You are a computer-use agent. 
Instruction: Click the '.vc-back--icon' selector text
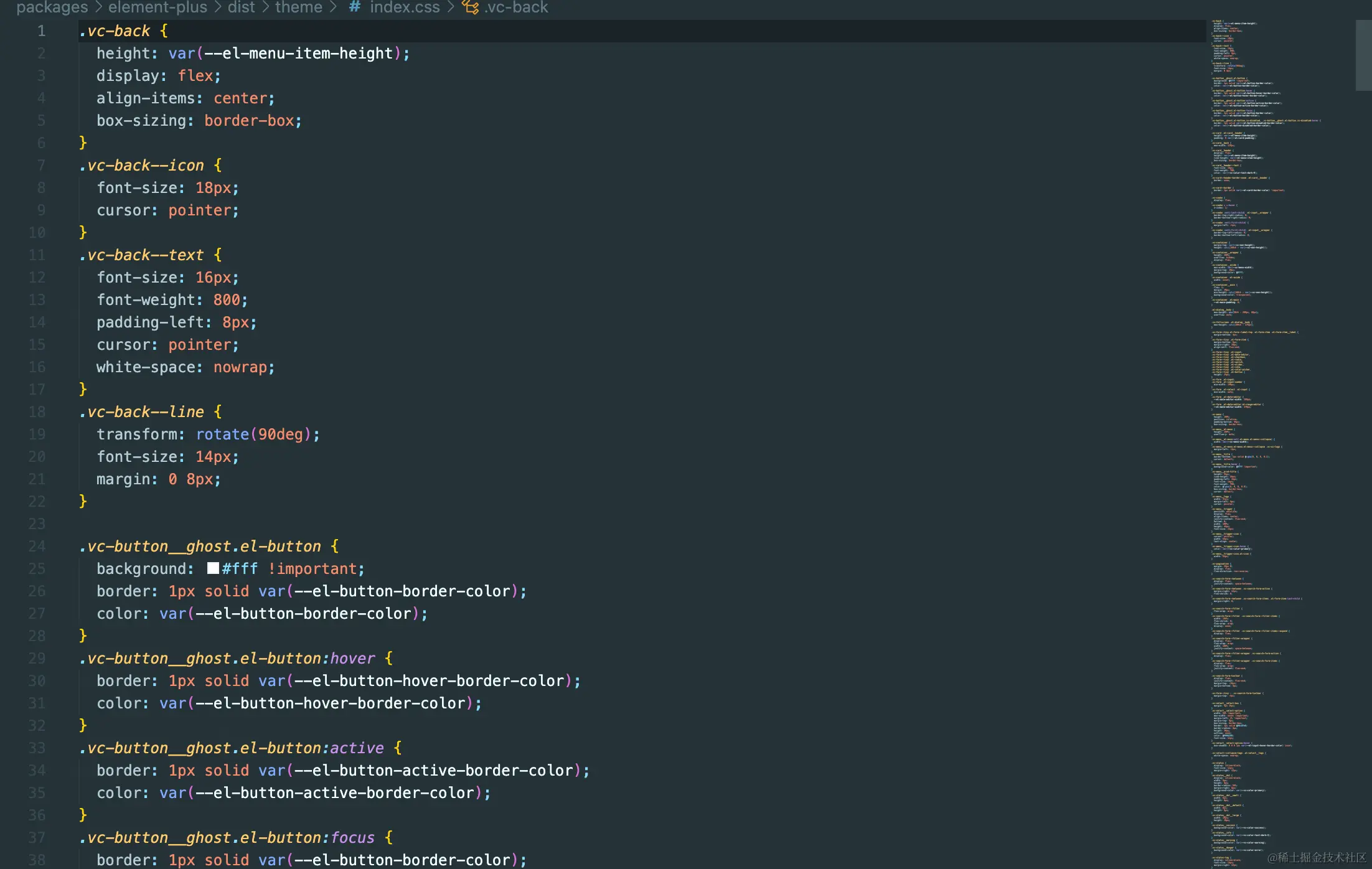click(x=141, y=166)
